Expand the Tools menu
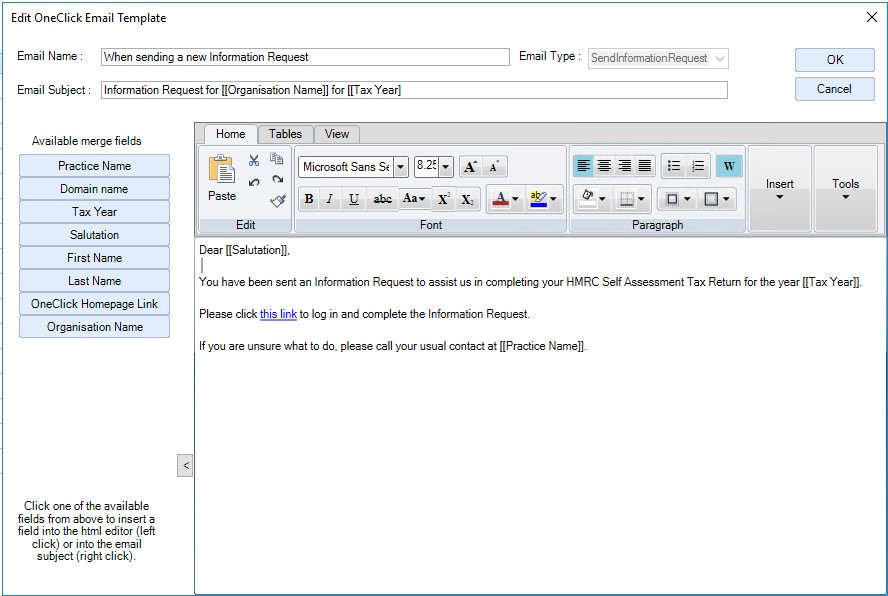Image resolution: width=888 pixels, height=596 pixels. tap(845, 189)
